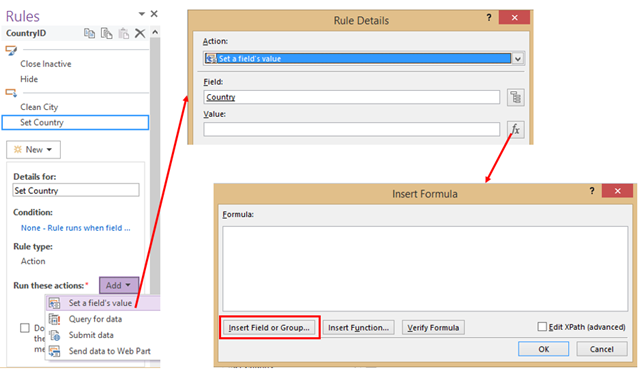The image size is (640, 370).
Task: Click Insert Function button
Action: point(358,328)
